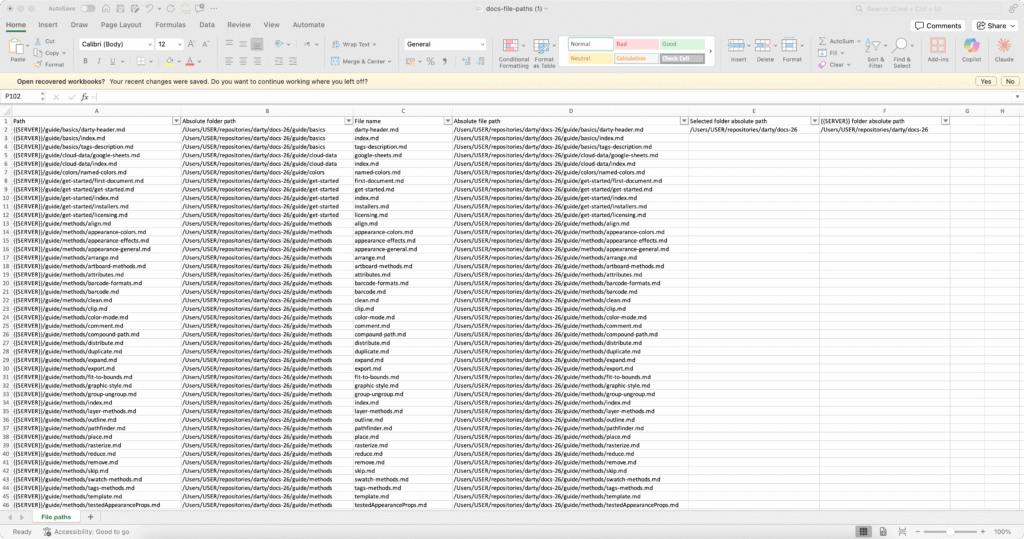Click the Share button
This screenshot has height=539, width=1024.
coord(996,25)
